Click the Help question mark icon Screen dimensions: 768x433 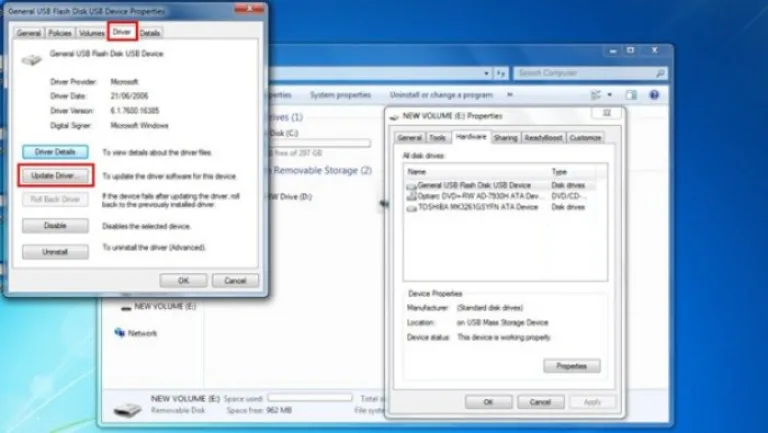[654, 95]
